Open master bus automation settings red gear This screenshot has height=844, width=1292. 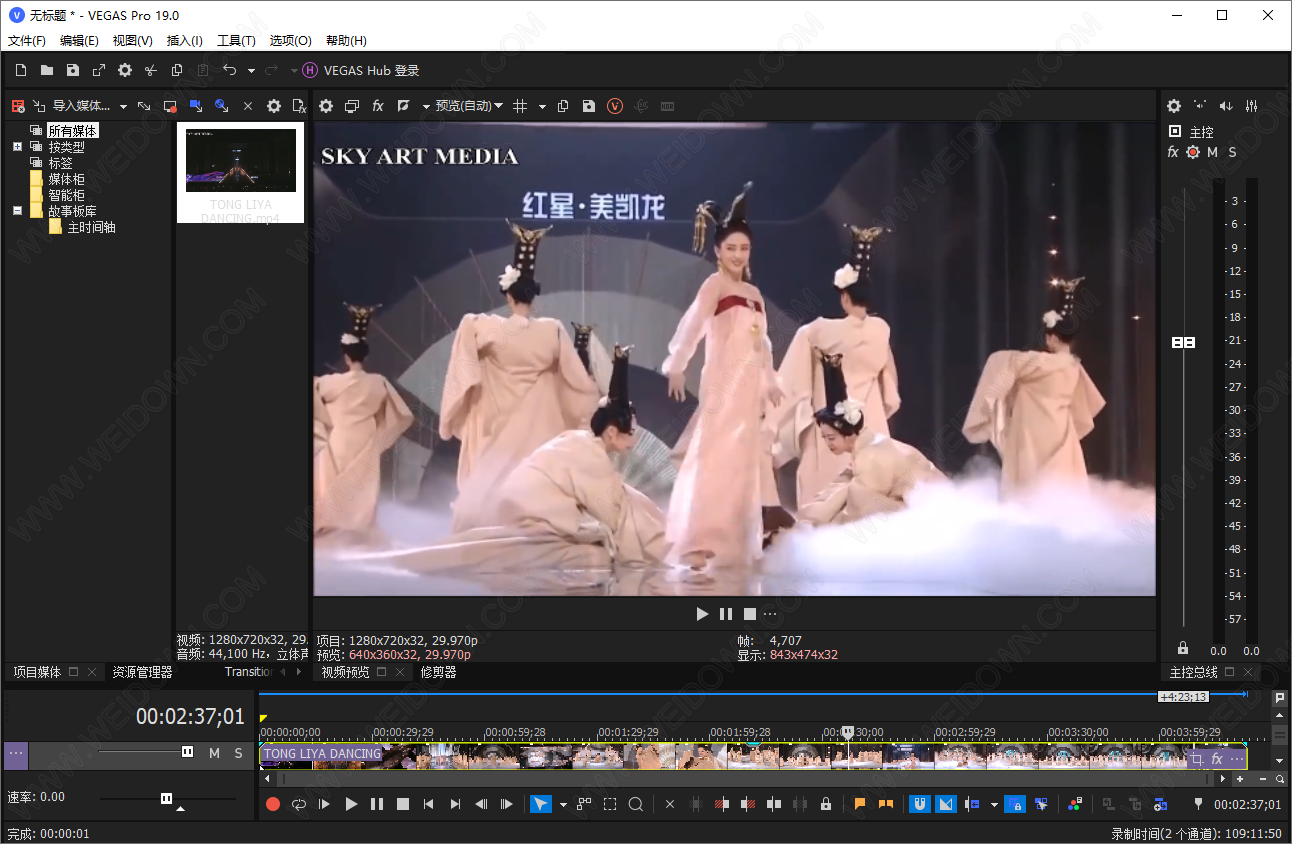point(1193,152)
